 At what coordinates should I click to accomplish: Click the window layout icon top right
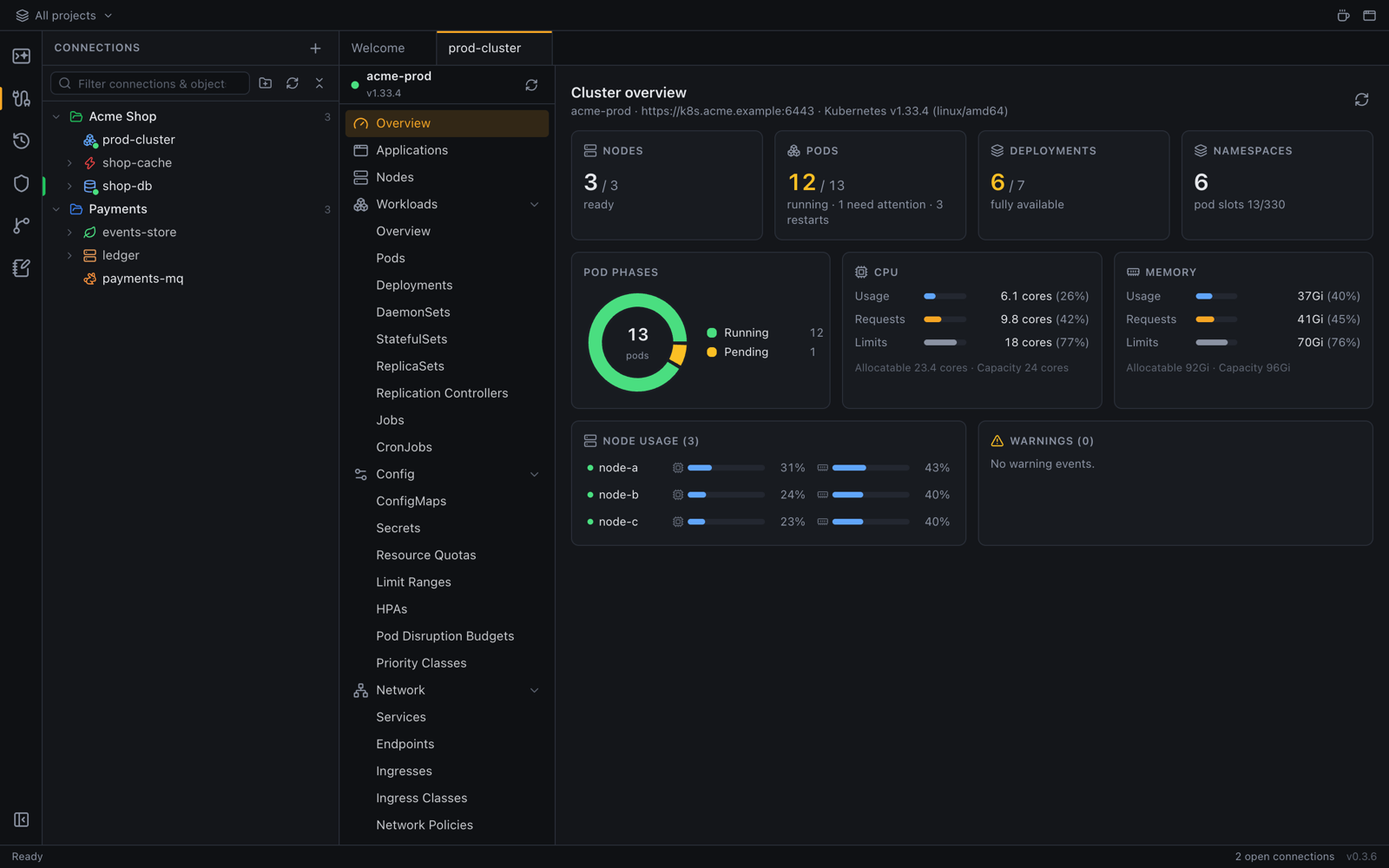coord(1369,16)
